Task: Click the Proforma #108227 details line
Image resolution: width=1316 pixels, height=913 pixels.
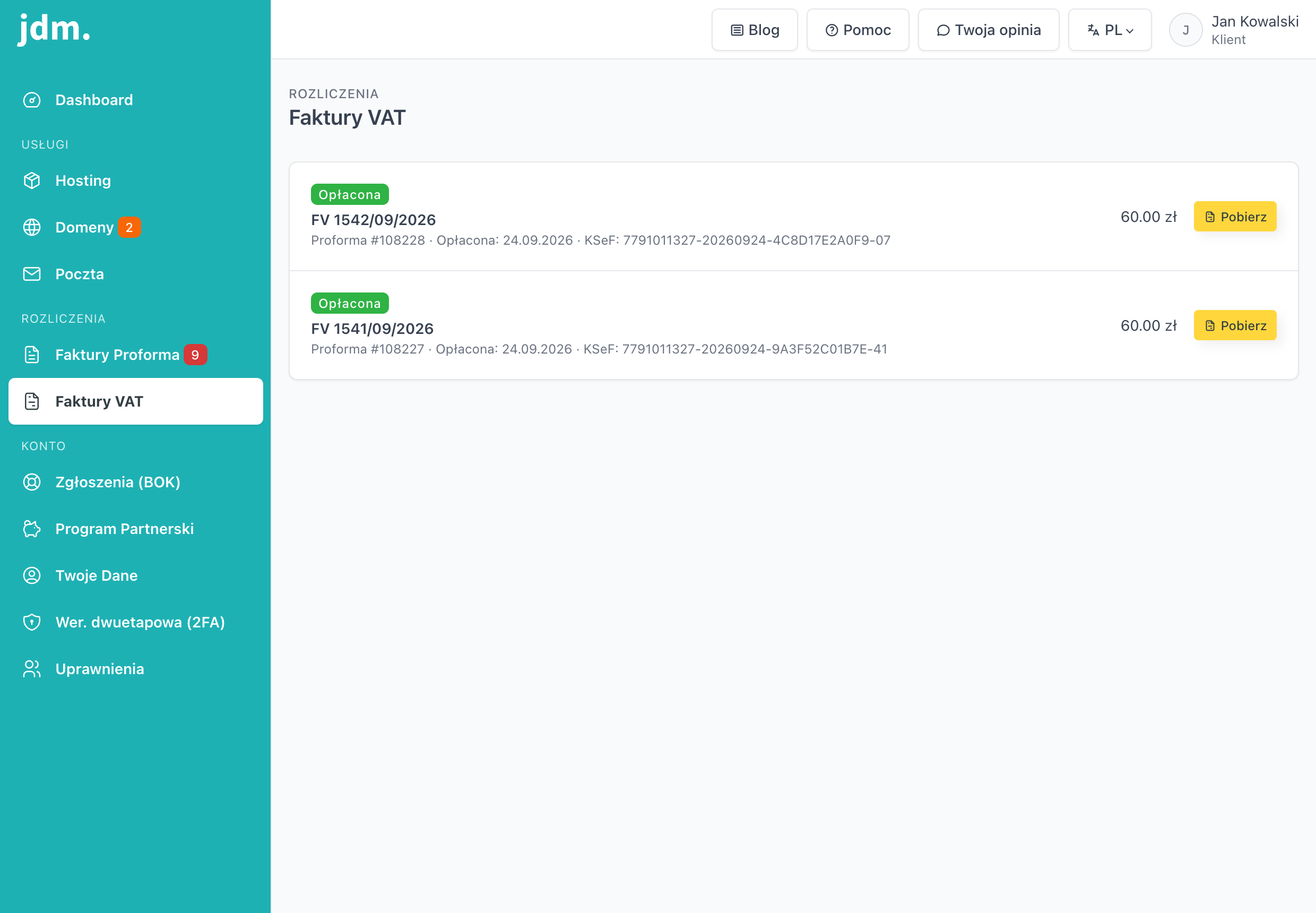Action: click(599, 349)
